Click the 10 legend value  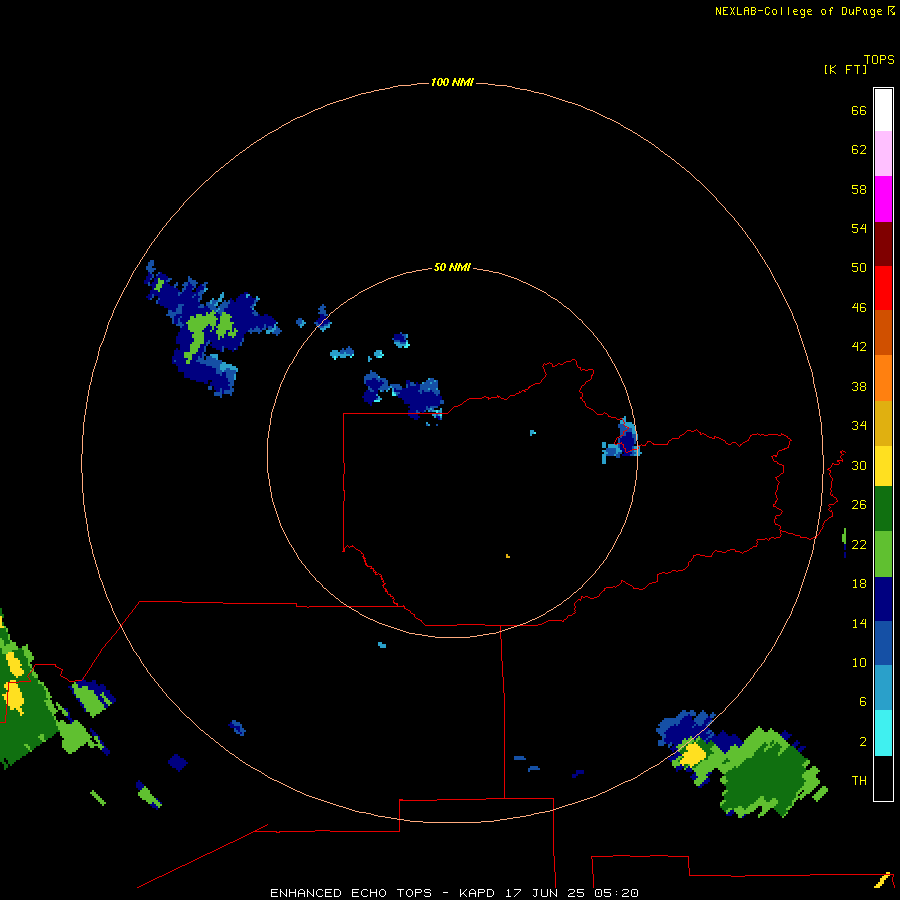point(859,662)
